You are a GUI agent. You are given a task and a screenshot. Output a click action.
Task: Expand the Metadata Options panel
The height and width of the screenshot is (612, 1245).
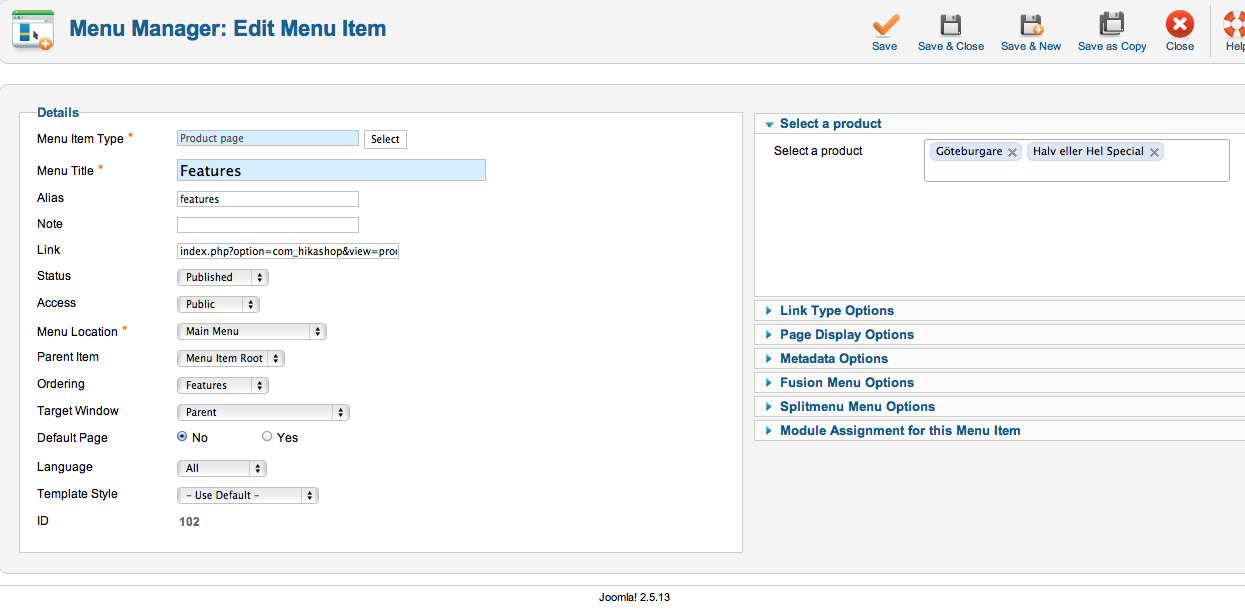tap(834, 359)
